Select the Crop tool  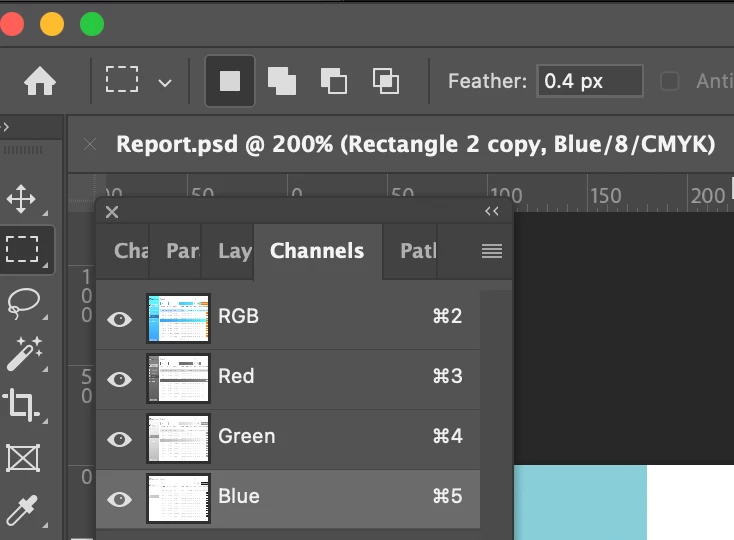coord(21,404)
